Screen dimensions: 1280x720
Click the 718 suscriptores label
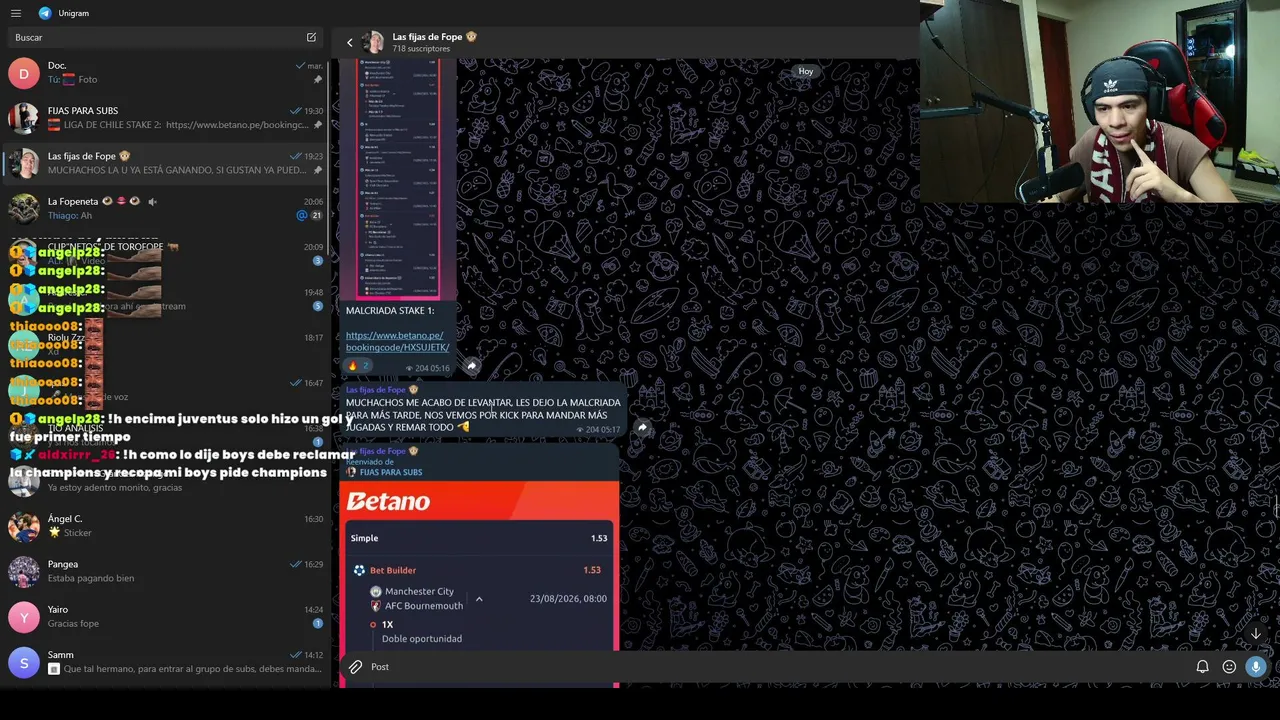click(421, 49)
